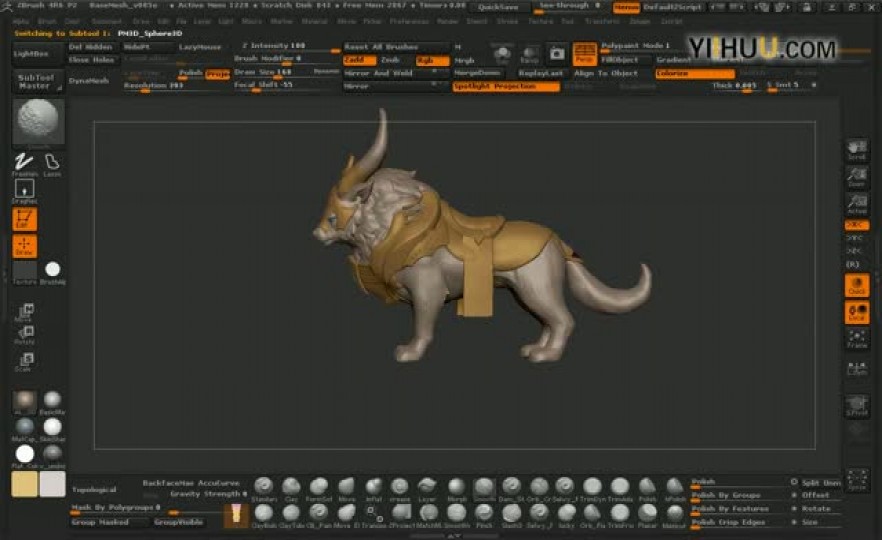882x540 pixels.
Task: Open the Texture menu
Action: coord(540,21)
